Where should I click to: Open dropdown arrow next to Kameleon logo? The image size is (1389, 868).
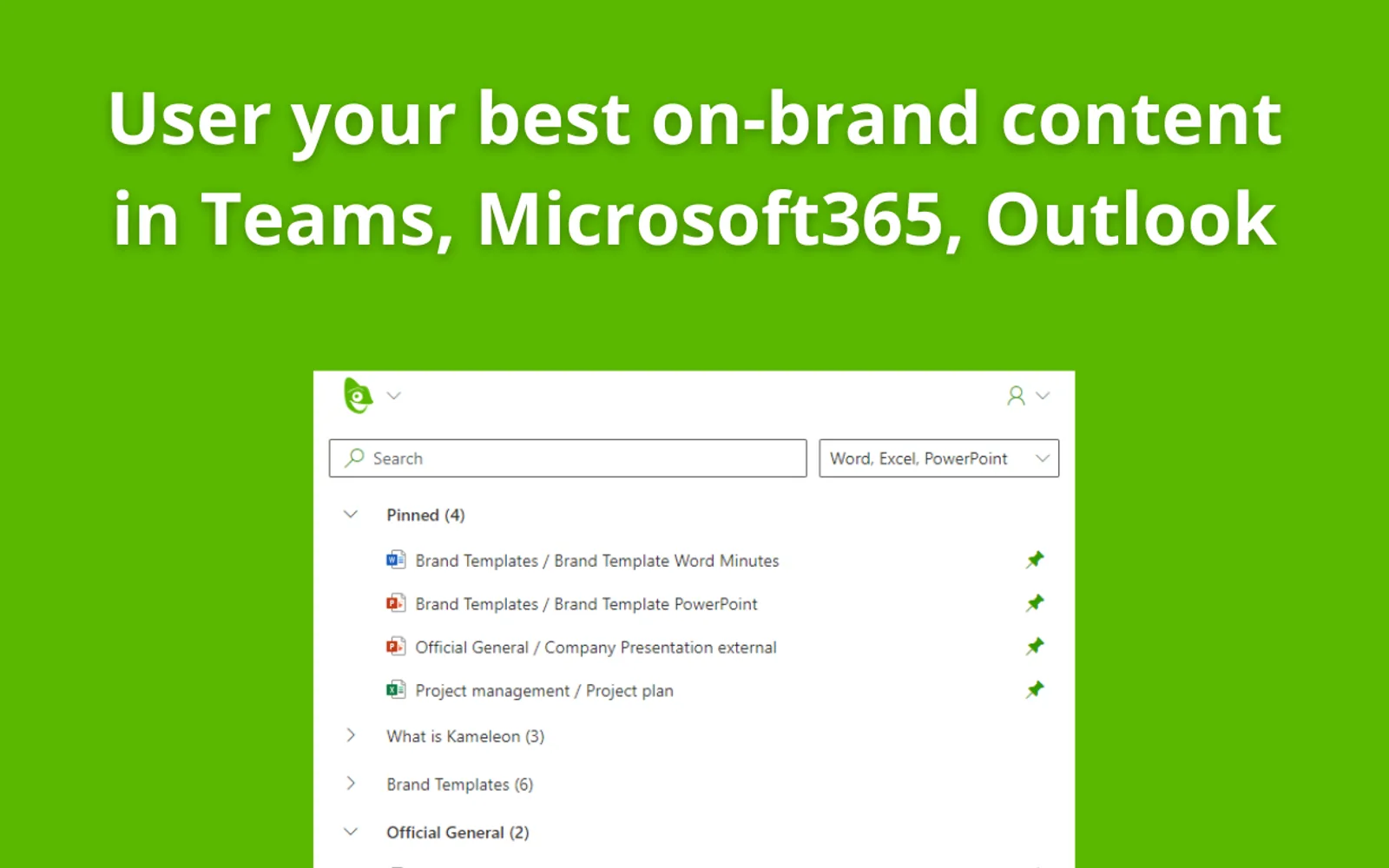393,396
